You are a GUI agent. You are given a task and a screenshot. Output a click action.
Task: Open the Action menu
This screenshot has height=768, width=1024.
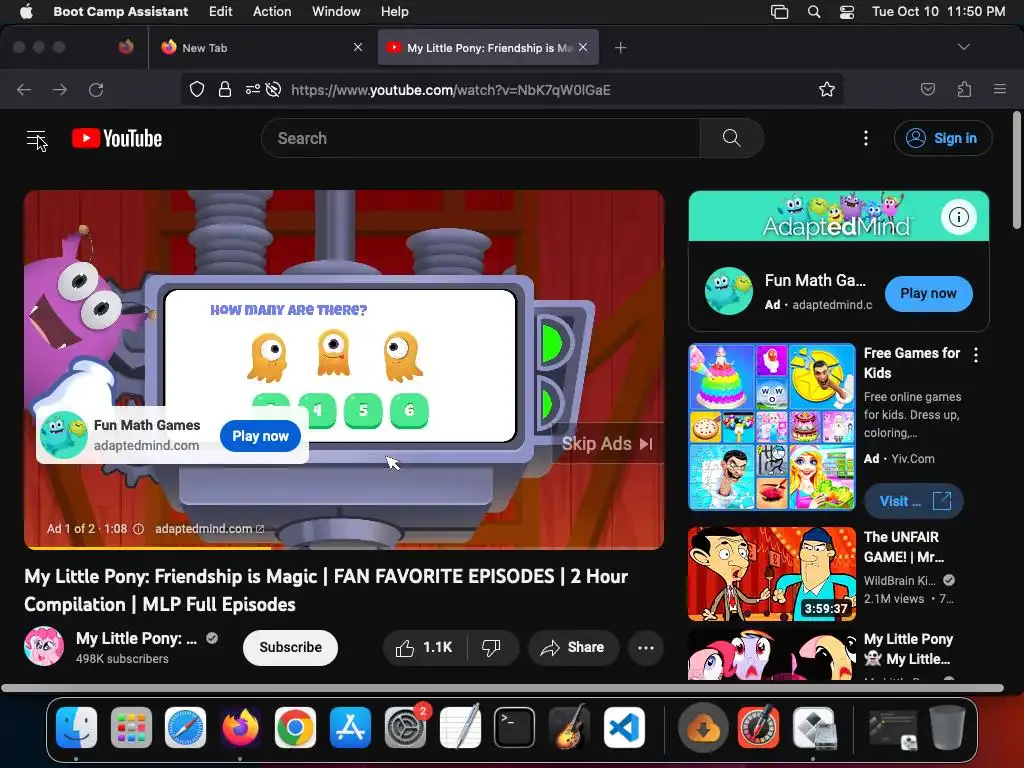[272, 11]
